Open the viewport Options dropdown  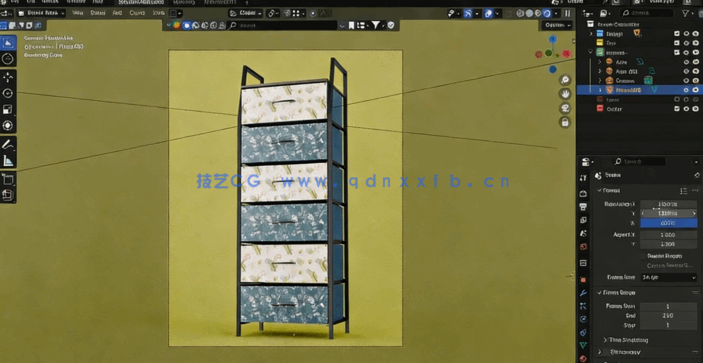click(556, 26)
